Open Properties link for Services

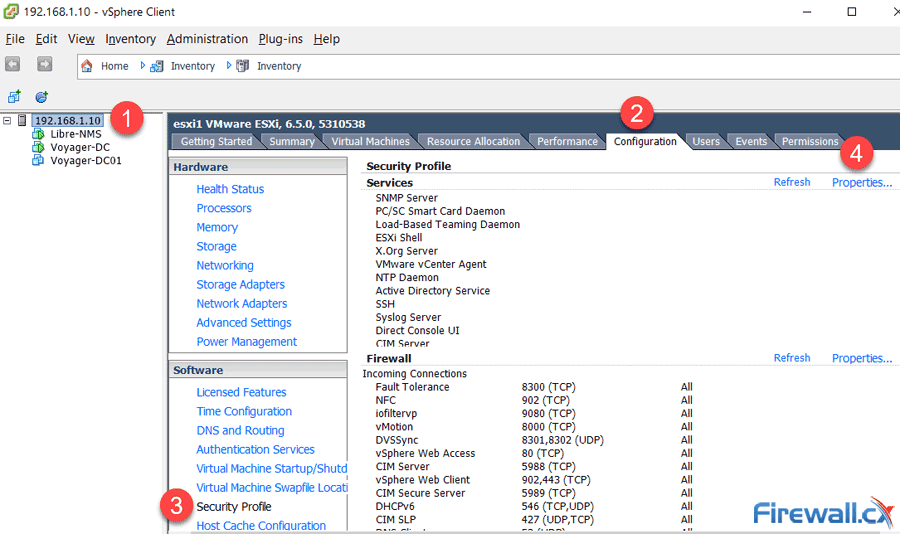[x=862, y=183]
